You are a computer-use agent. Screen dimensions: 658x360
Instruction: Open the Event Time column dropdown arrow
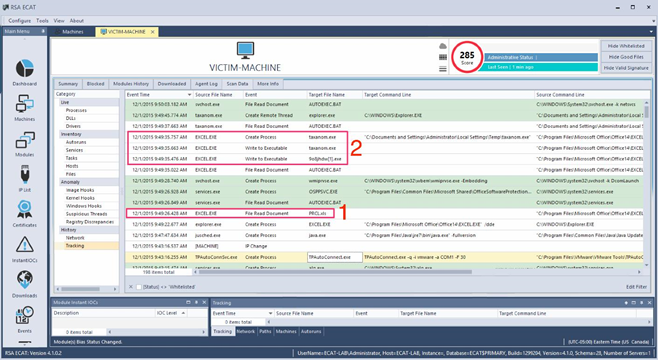tap(189, 95)
